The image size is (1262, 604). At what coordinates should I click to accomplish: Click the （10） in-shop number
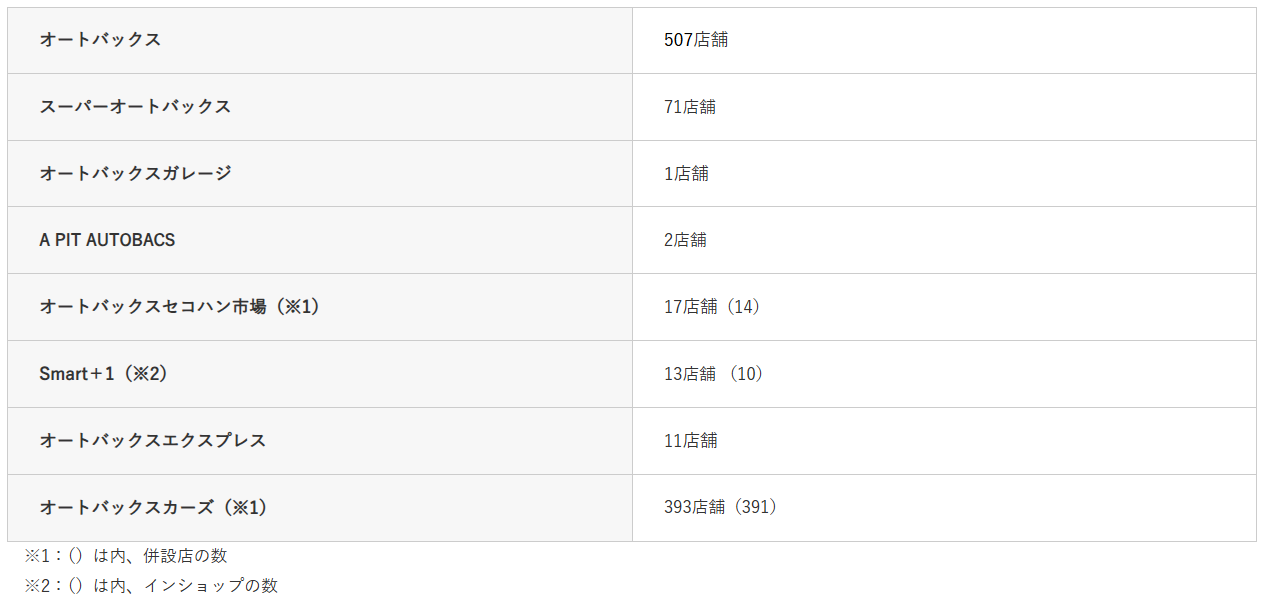746,374
